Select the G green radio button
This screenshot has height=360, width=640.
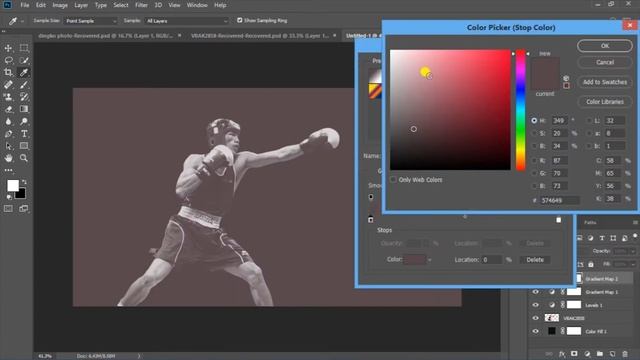point(534,173)
